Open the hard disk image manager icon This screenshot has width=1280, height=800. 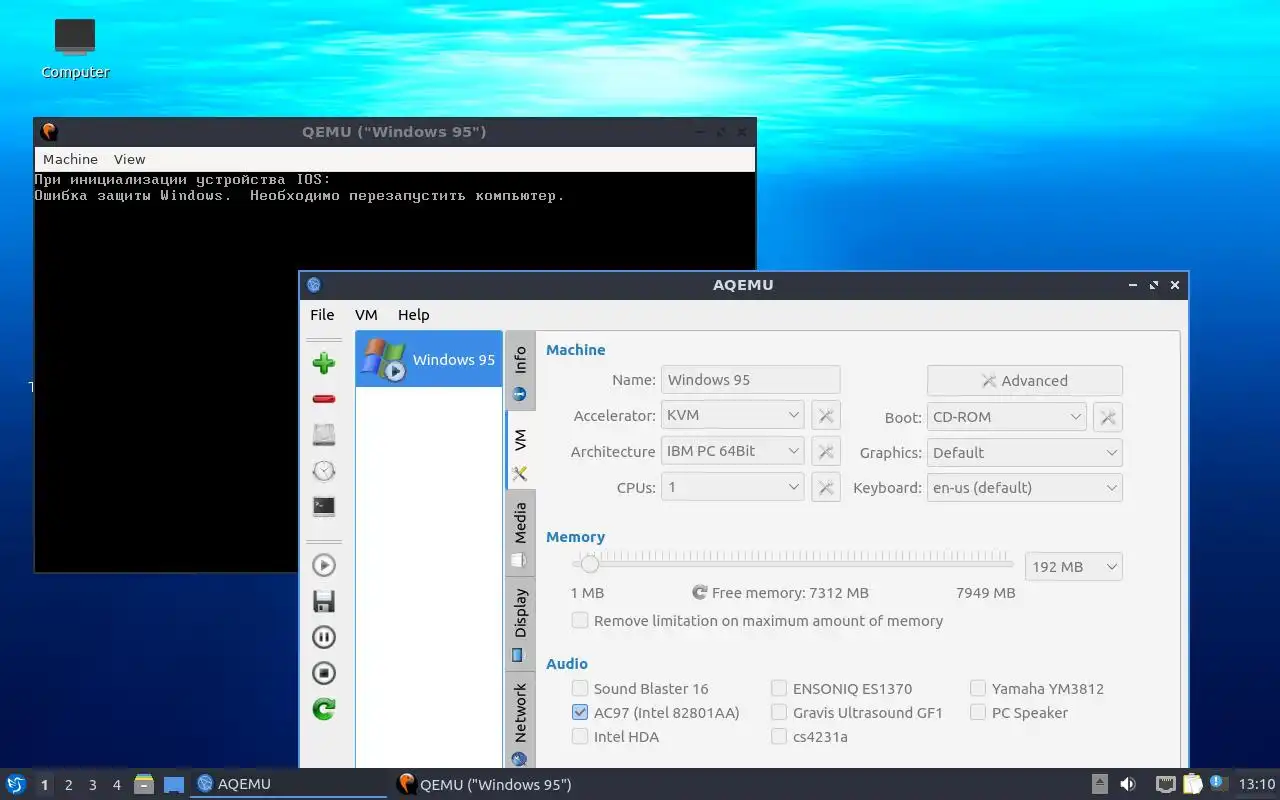click(324, 435)
